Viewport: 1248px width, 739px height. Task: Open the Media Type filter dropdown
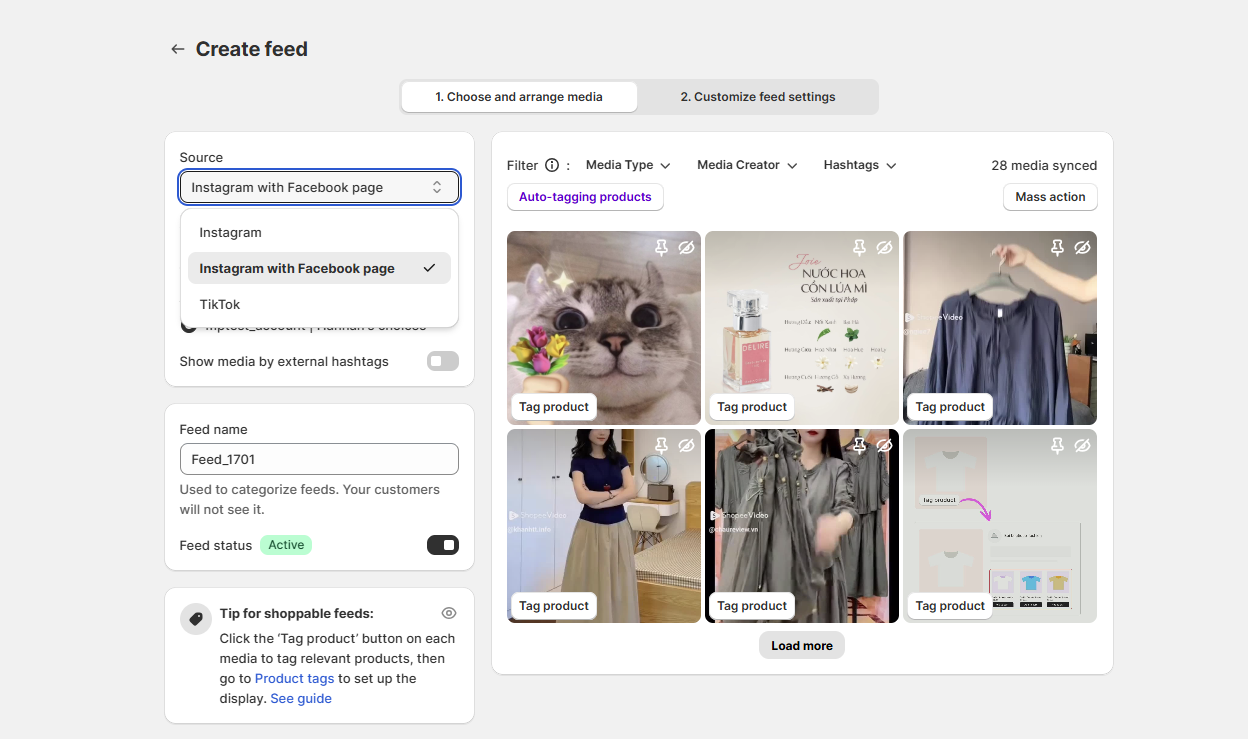click(628, 165)
